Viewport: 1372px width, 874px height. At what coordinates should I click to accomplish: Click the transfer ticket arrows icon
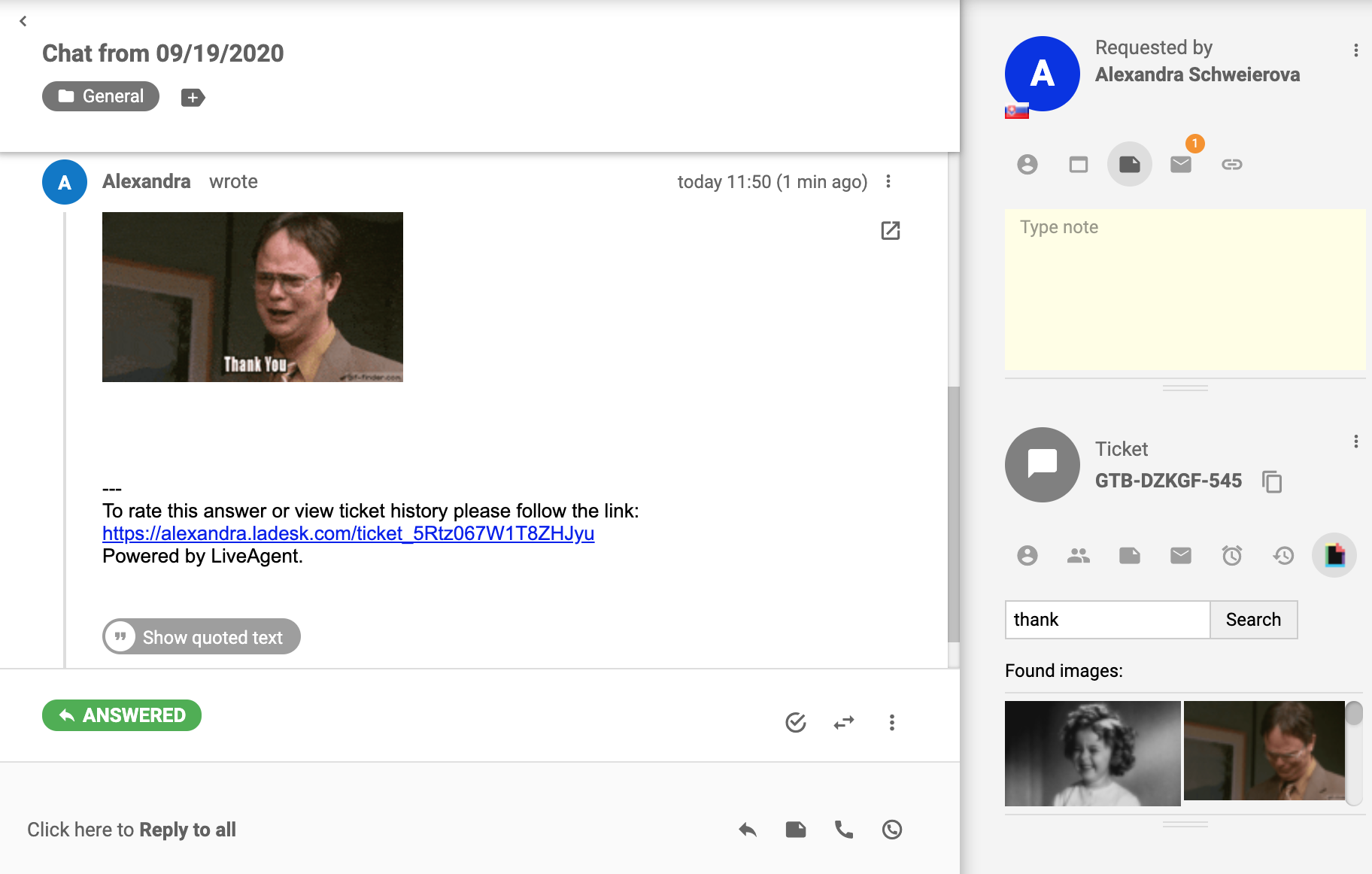(844, 723)
